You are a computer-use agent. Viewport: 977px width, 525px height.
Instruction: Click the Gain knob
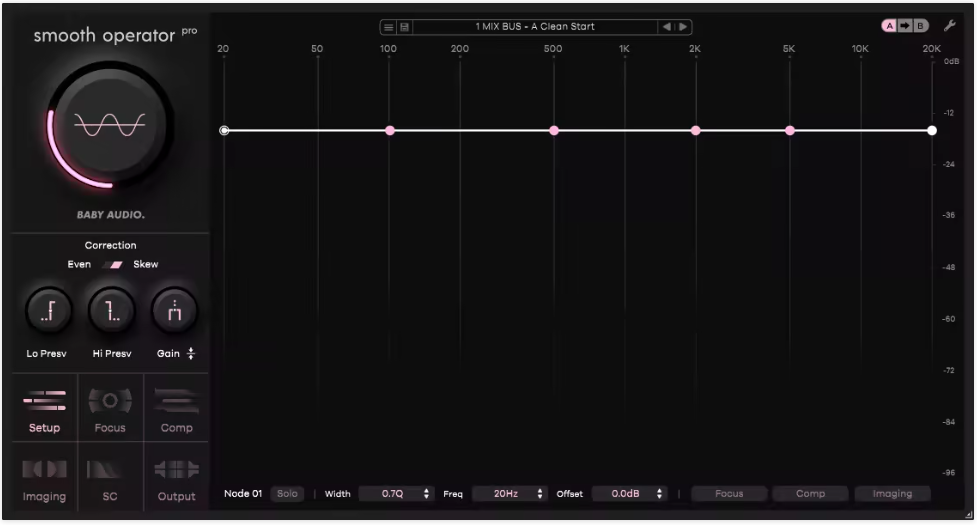point(174,310)
